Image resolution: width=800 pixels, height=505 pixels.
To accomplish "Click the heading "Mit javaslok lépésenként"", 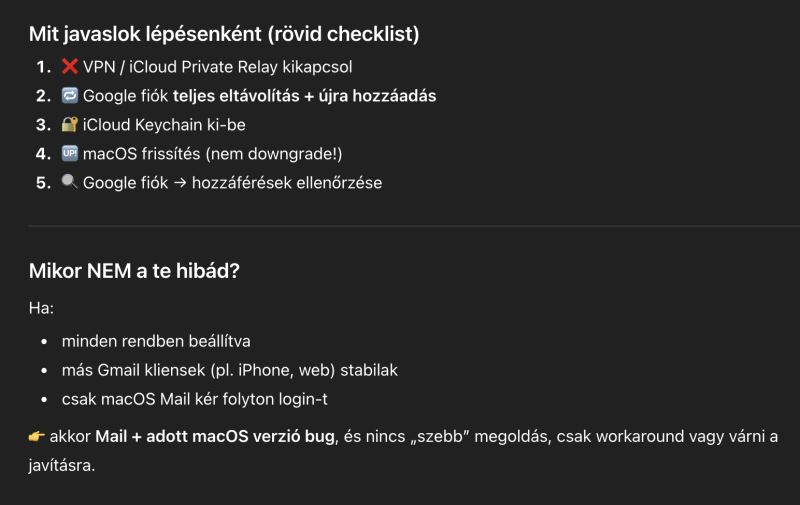I will tap(224, 35).
